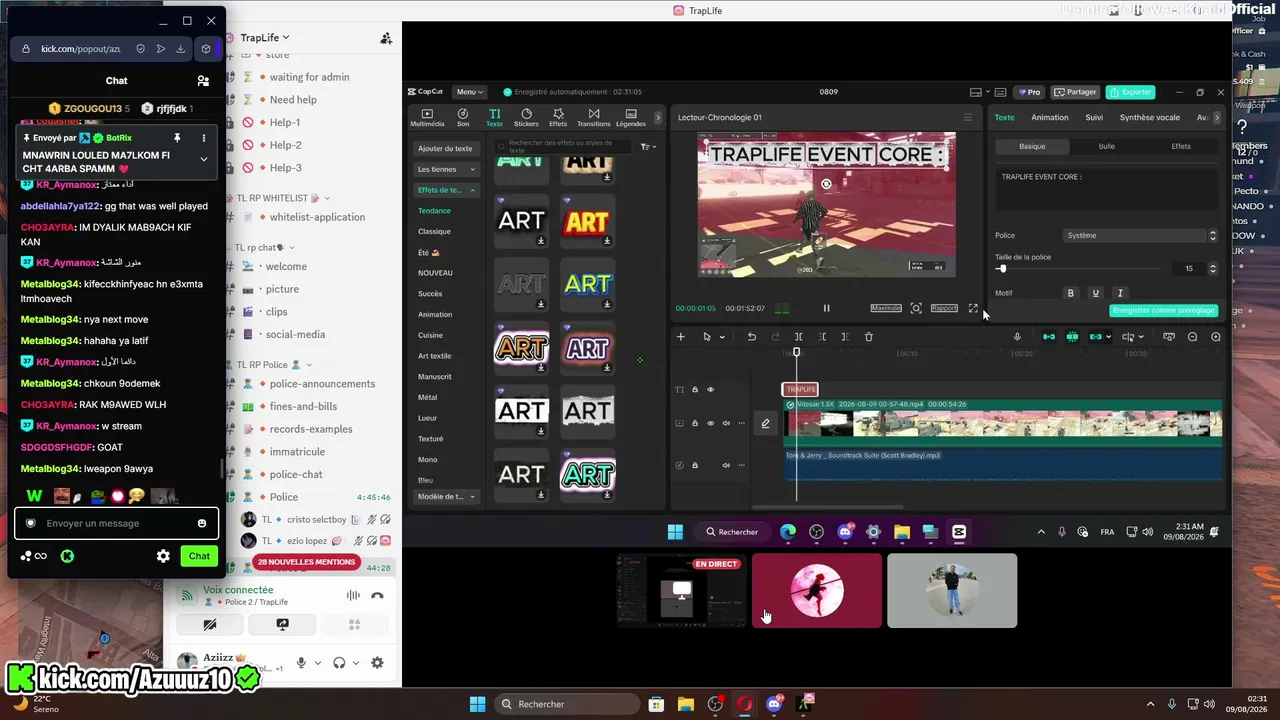1280x720 pixels.
Task: Toggle visibility of the text track
Action: [711, 390]
